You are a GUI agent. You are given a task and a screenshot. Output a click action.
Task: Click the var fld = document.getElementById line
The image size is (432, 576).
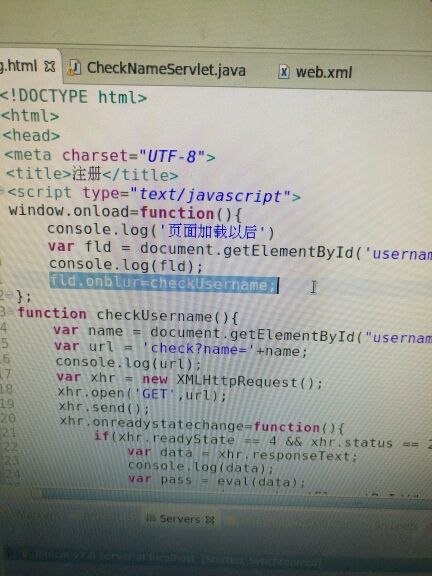(240, 251)
